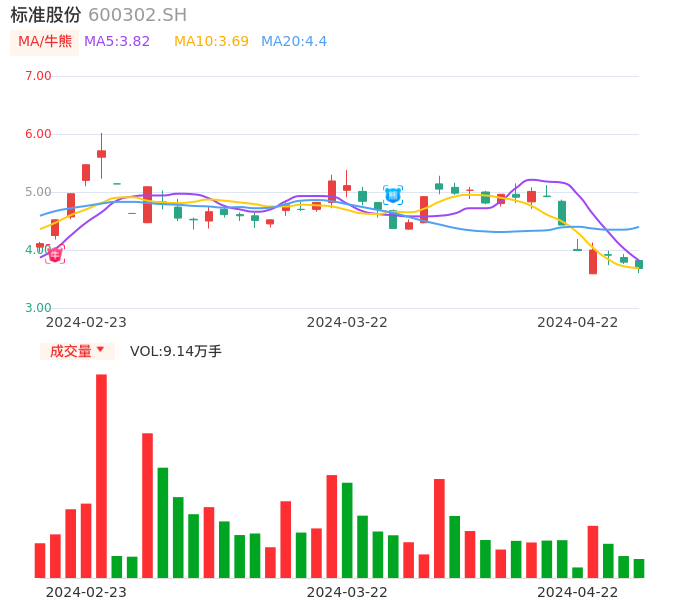Click the MA10:3.69 legend label

(211, 42)
